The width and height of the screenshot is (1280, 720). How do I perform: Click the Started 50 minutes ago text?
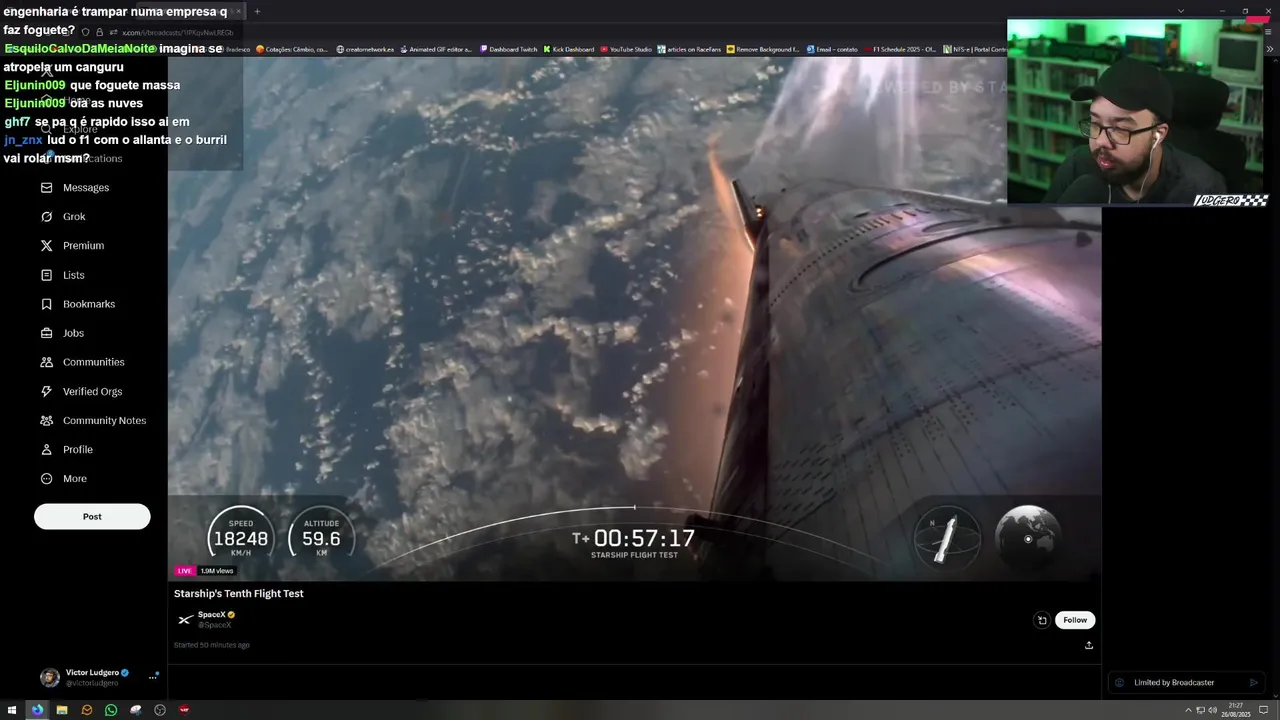click(x=212, y=645)
